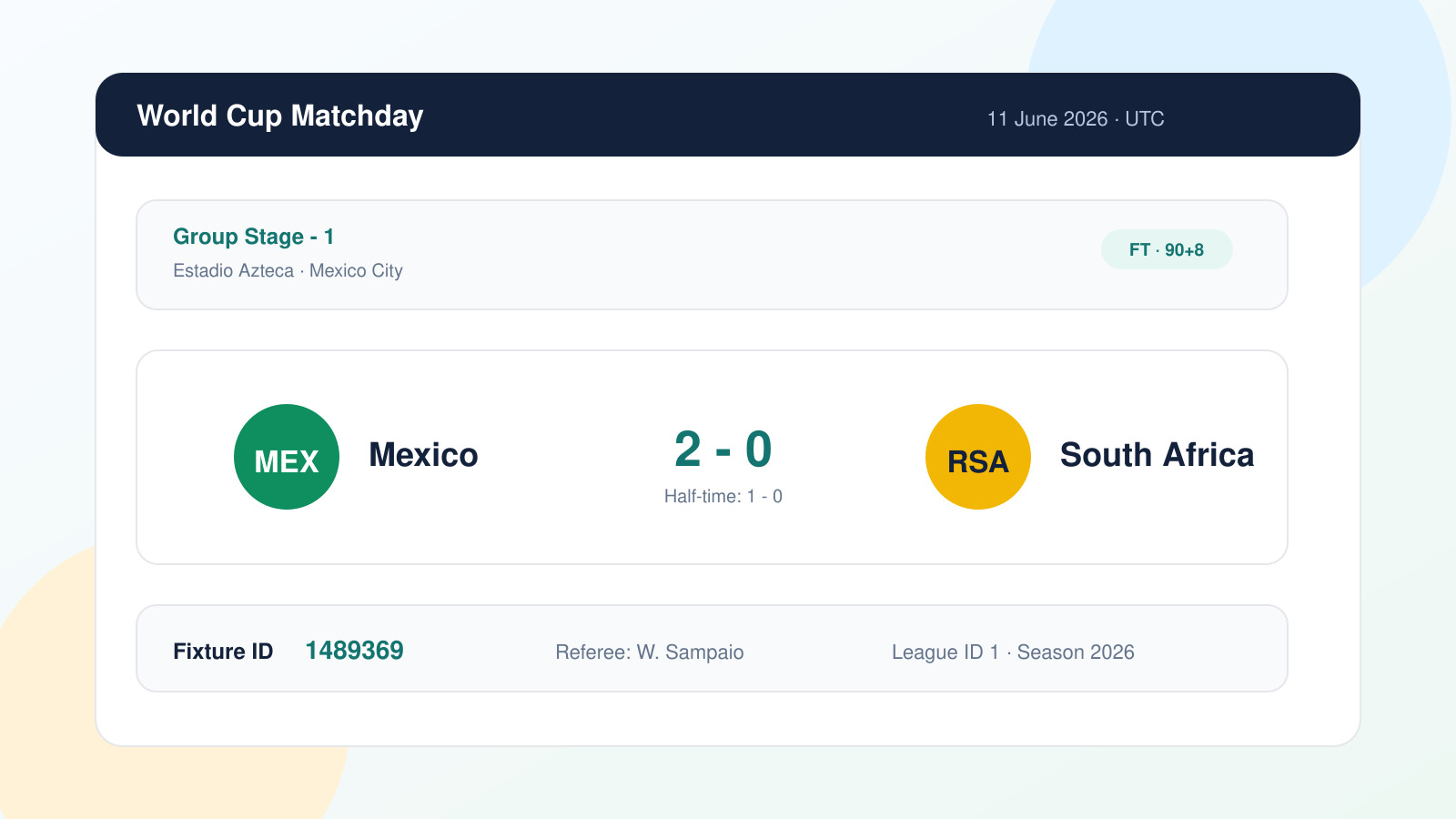Click the Fixture ID label

tap(223, 652)
